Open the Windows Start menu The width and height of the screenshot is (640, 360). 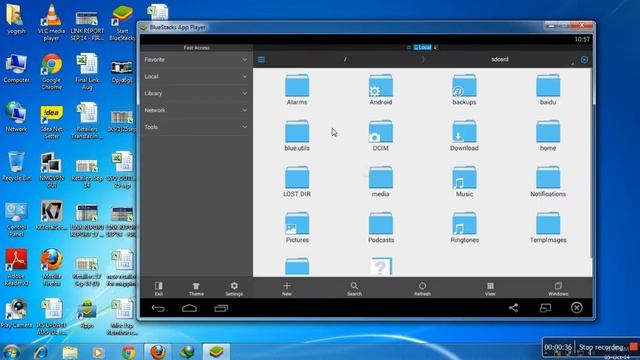click(11, 352)
